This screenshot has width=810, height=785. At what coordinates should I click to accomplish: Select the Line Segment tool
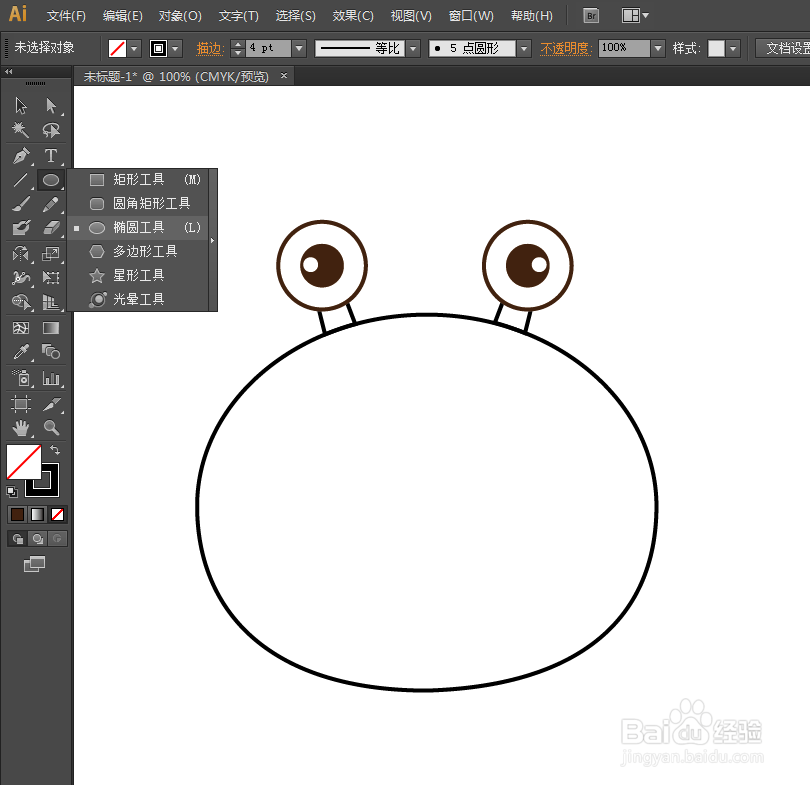click(x=21, y=180)
